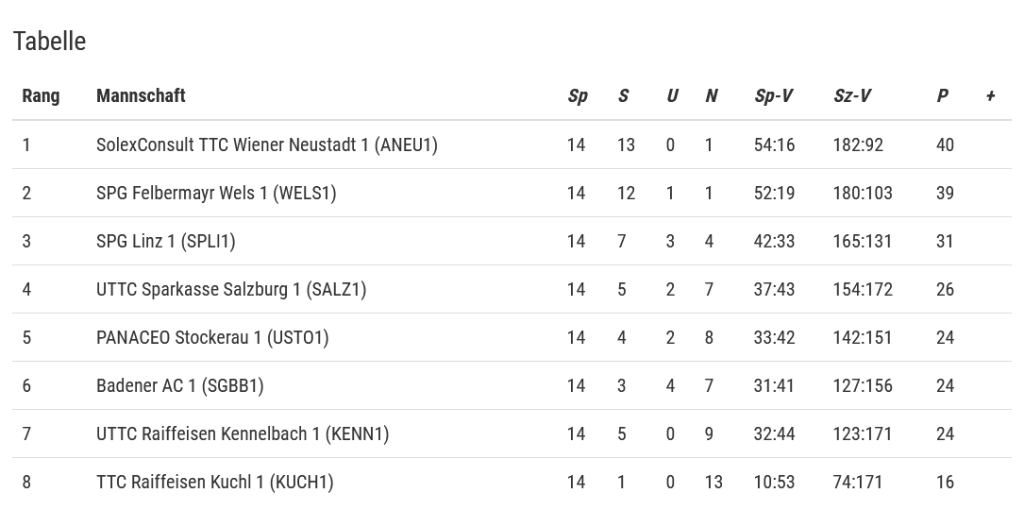The image size is (1024, 527).
Task: Click TTC Raiffeisen Kuchl 1 team
Action: 215,482
